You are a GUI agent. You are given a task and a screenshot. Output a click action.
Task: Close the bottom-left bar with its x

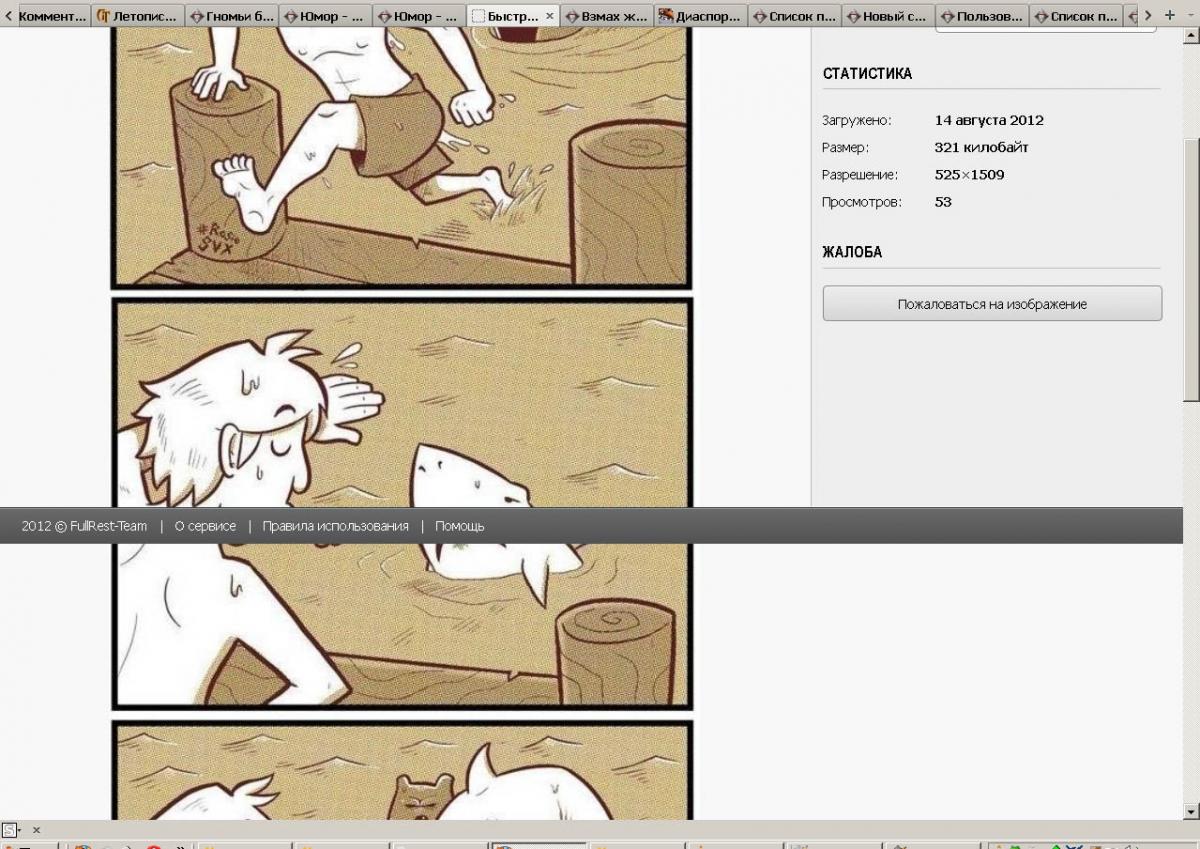click(37, 830)
